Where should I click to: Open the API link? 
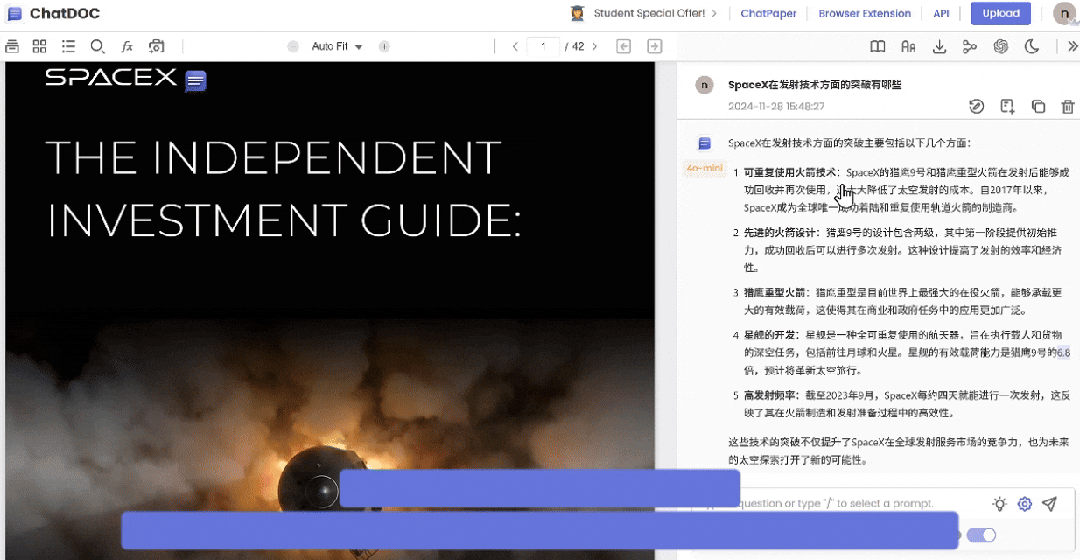(941, 13)
